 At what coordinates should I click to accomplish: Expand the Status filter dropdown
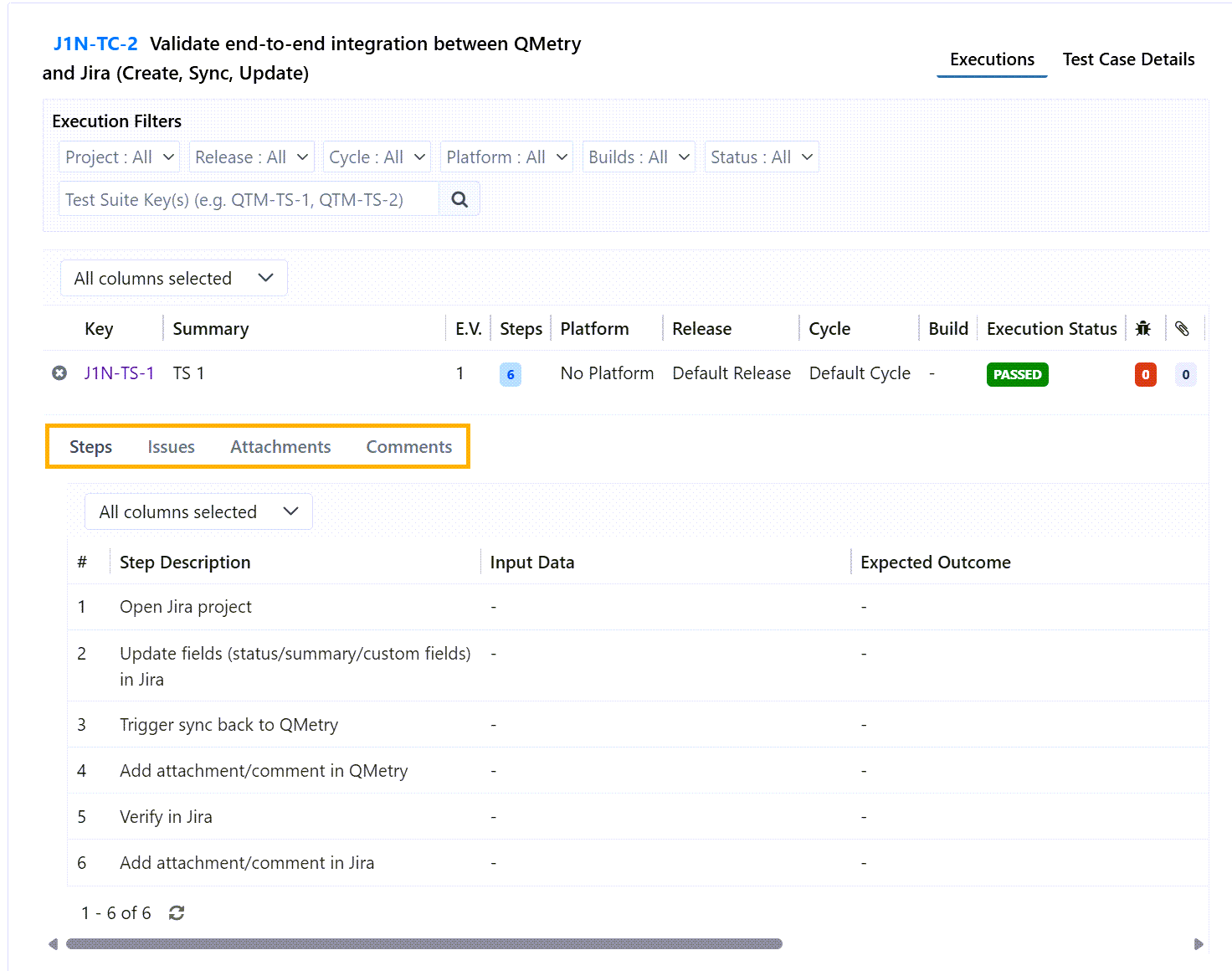point(761,157)
